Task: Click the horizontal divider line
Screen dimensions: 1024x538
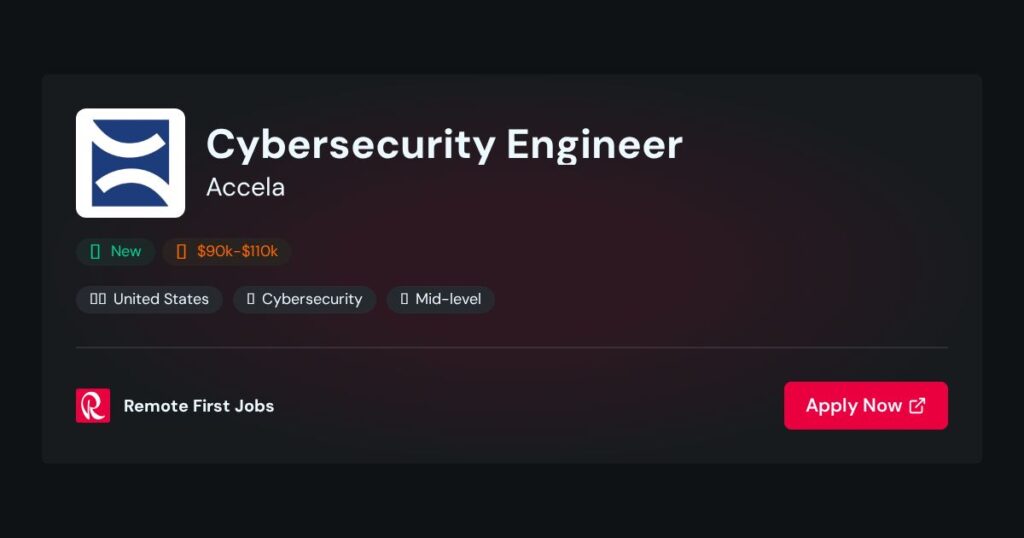Action: (x=512, y=347)
